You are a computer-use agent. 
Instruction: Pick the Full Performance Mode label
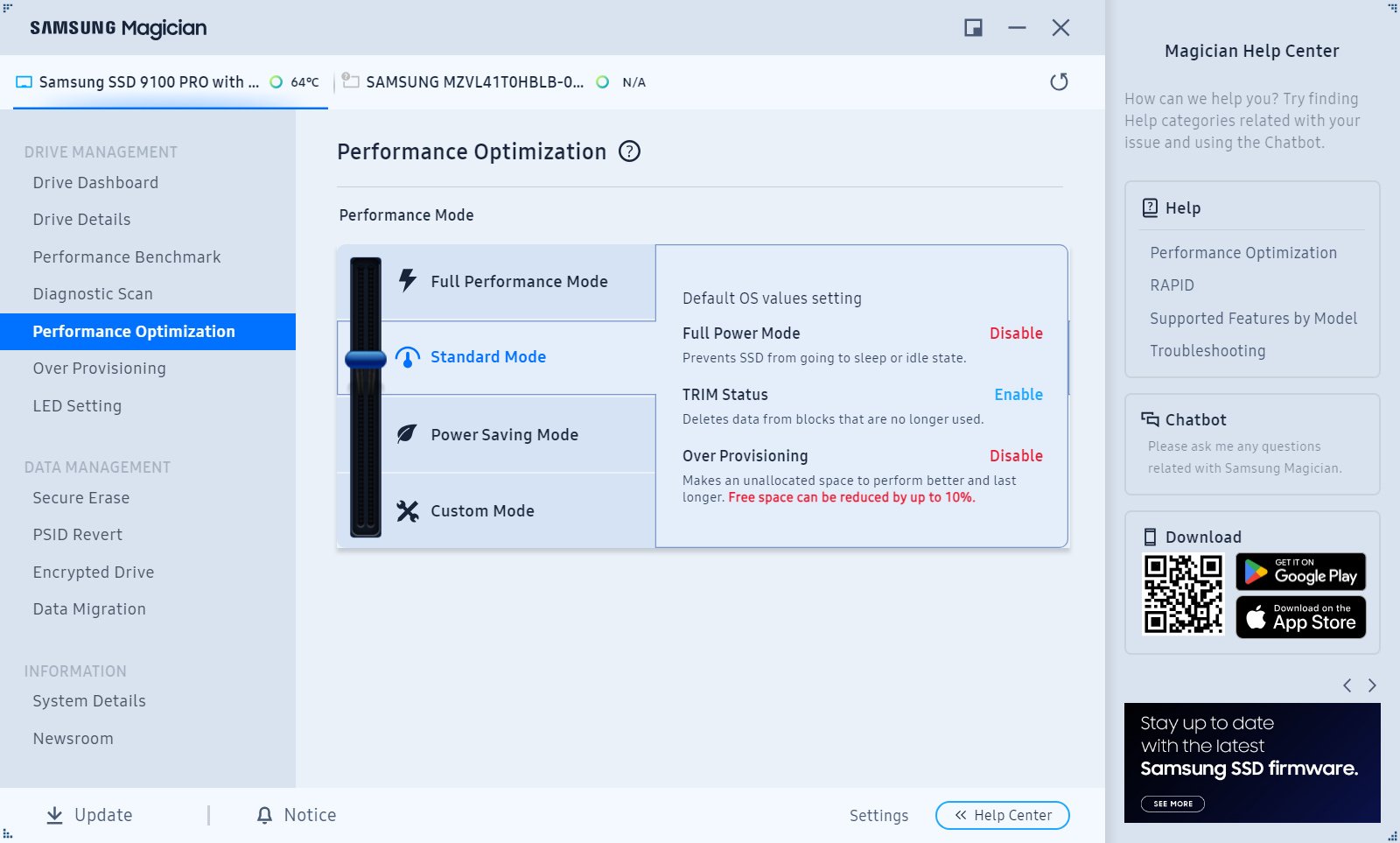point(519,282)
